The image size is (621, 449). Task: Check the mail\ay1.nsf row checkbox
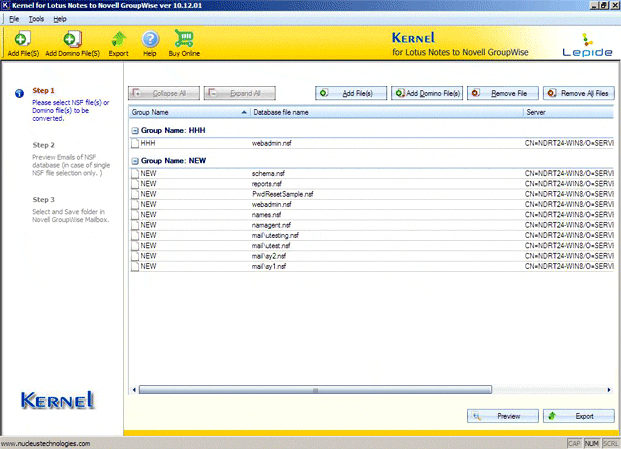(135, 266)
